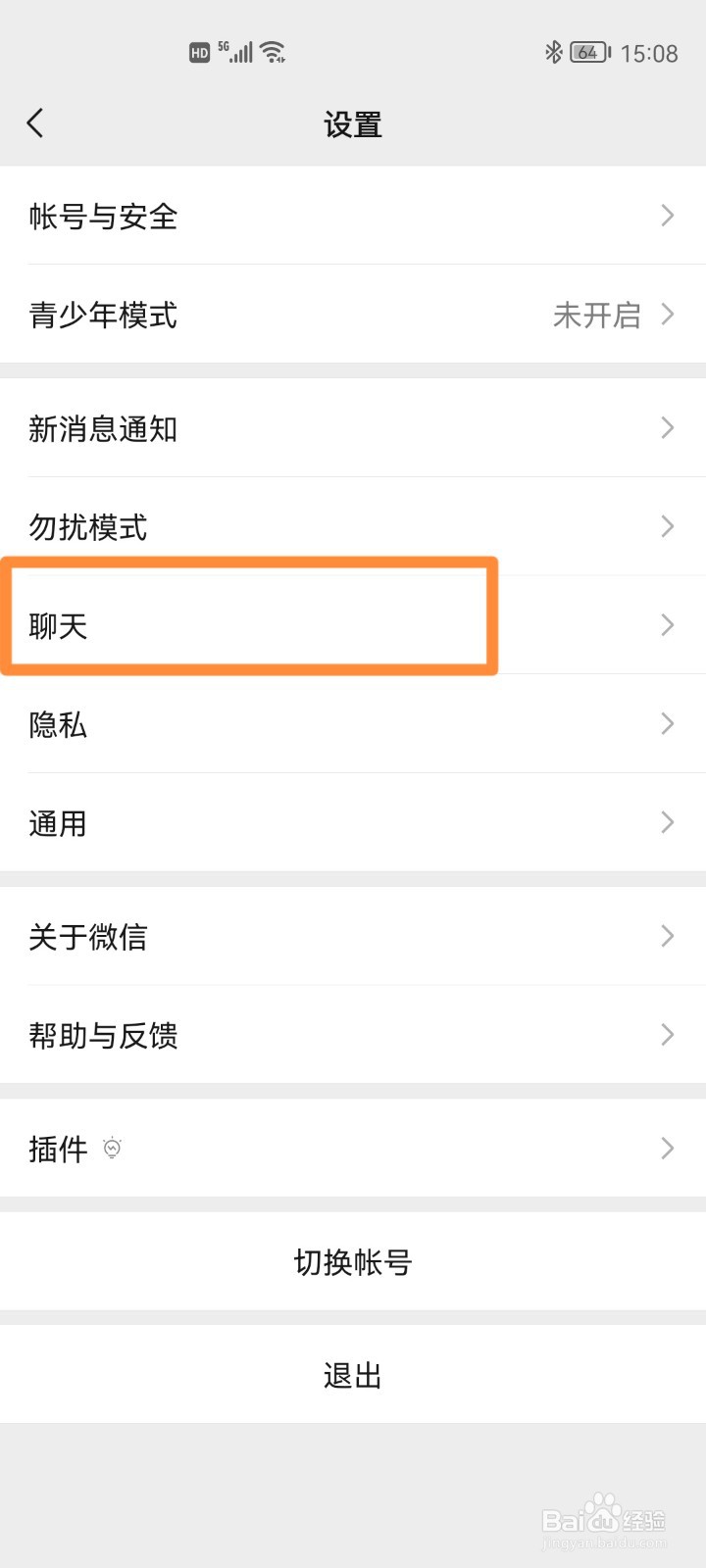The image size is (706, 1568).
Task: Tap the Bluetooth status icon
Action: coord(554,52)
